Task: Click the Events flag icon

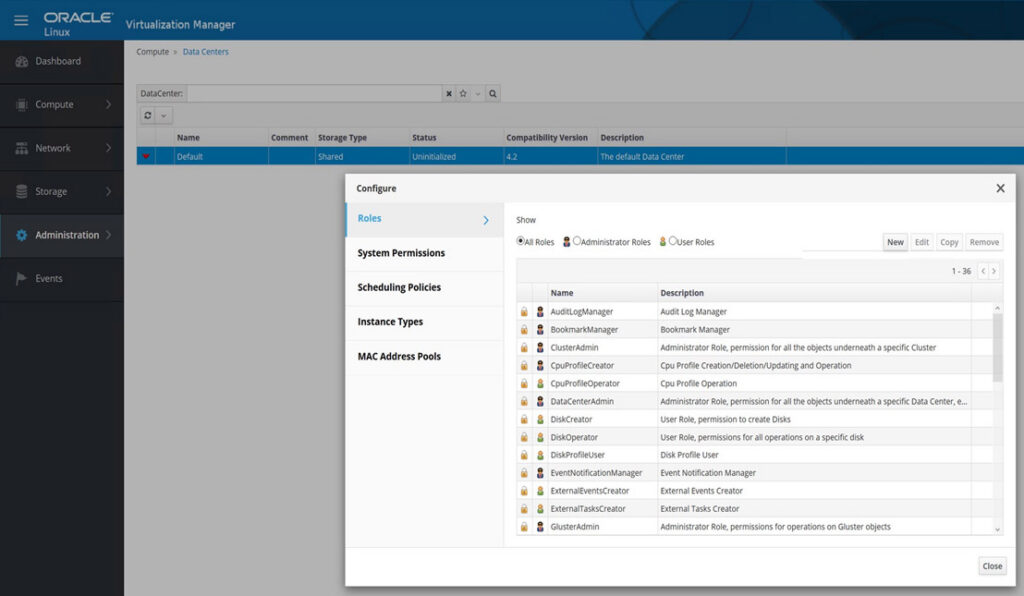Action: (22, 279)
